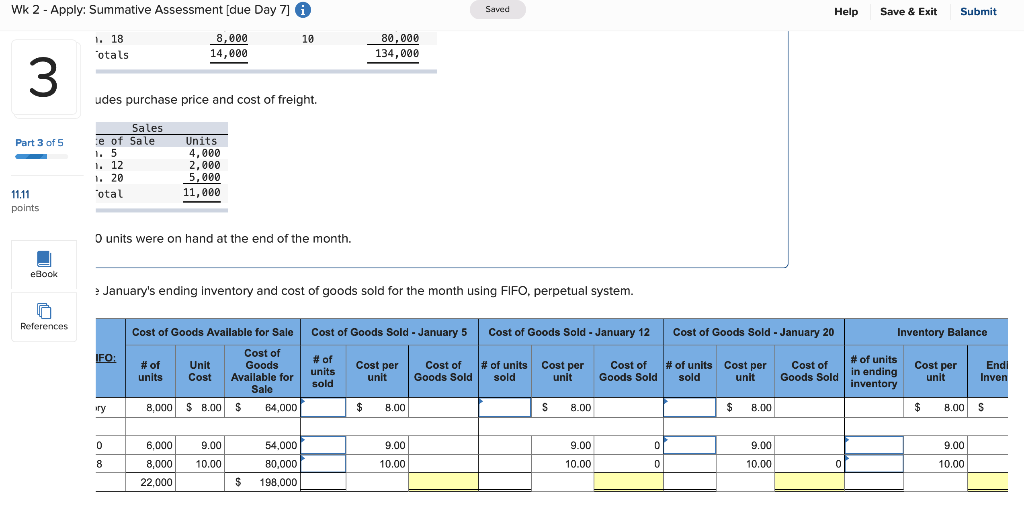Image resolution: width=1024 pixels, height=531 pixels.
Task: Select January 20 cost of goods sold at $8.00
Action: click(809, 408)
